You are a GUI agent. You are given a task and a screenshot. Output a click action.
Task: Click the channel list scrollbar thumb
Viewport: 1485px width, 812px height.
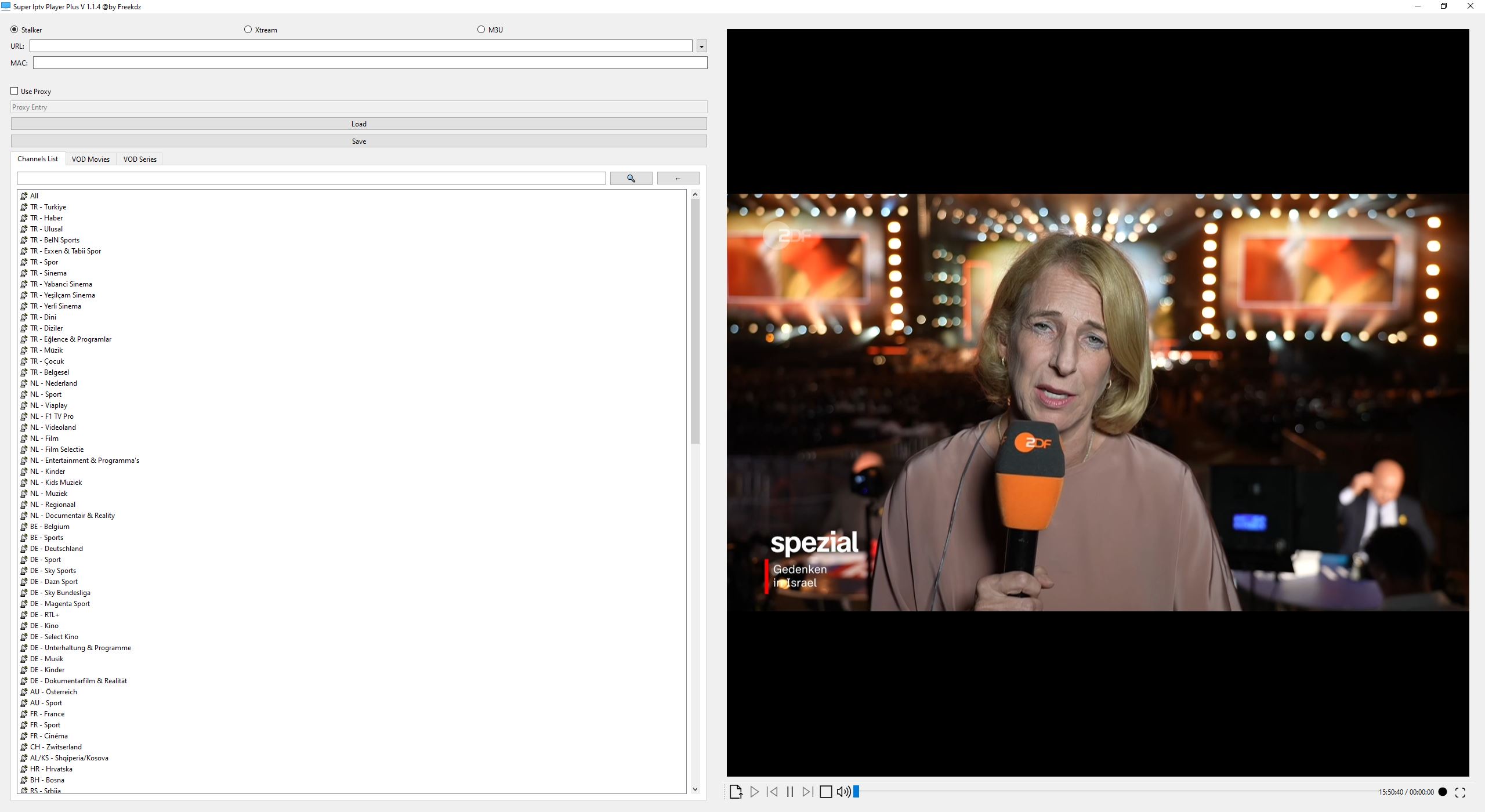click(695, 321)
